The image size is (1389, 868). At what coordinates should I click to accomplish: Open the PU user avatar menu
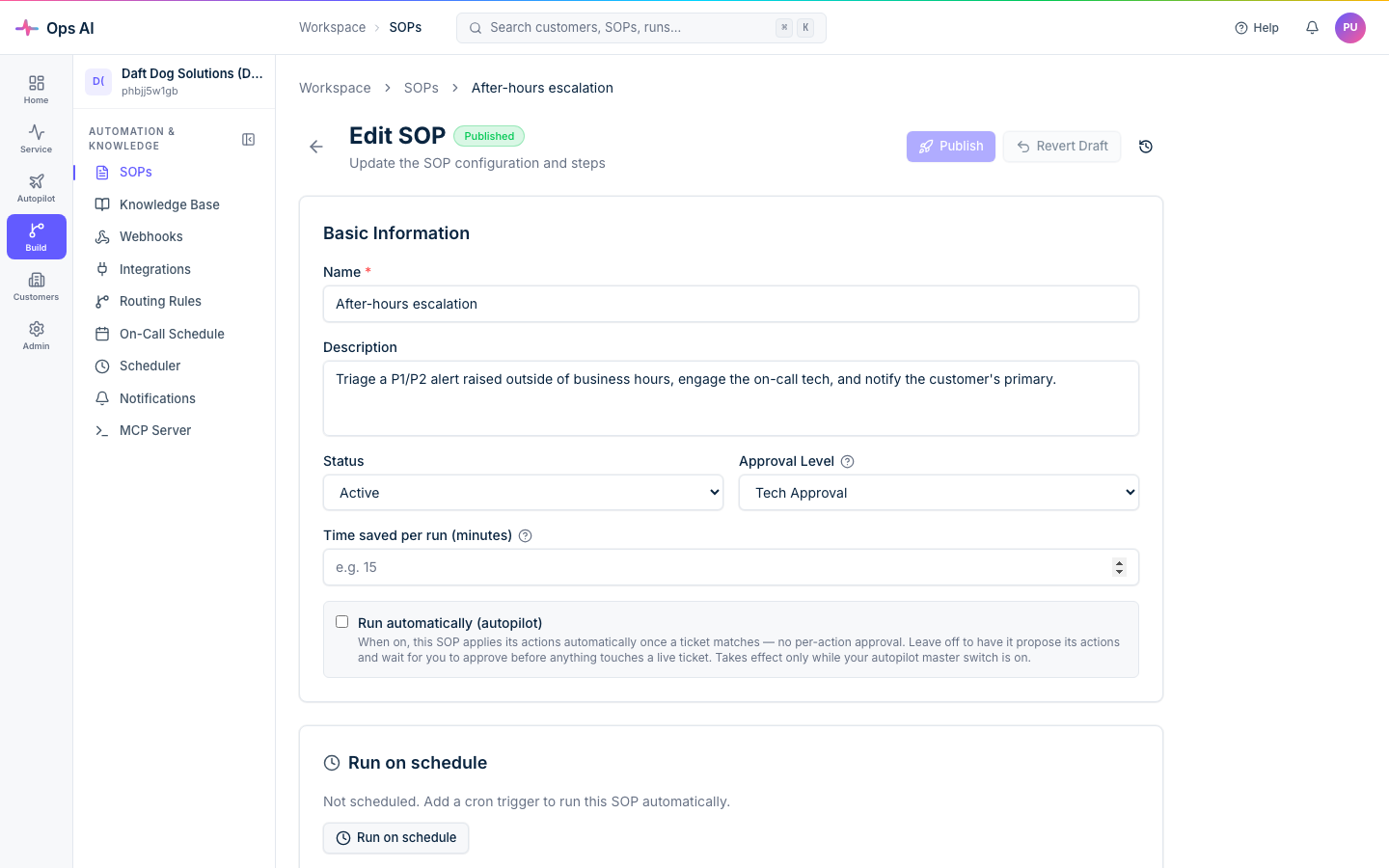pos(1350,28)
